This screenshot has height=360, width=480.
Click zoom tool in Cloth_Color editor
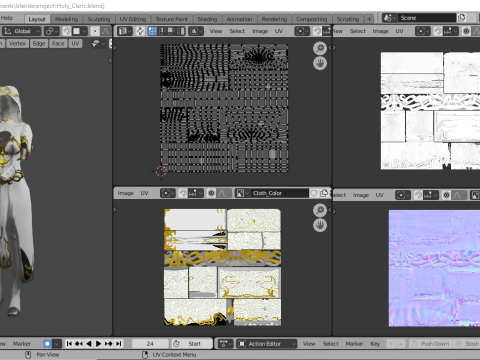[x=320, y=210]
